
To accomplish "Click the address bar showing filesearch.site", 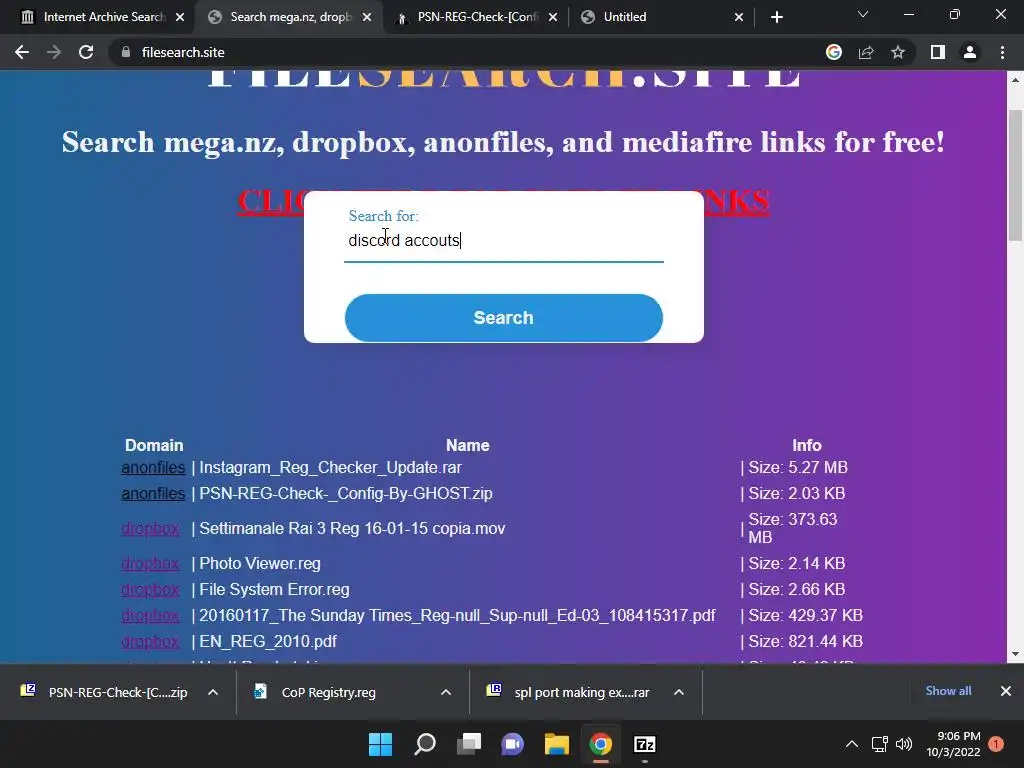I will pyautogui.click(x=457, y=52).
